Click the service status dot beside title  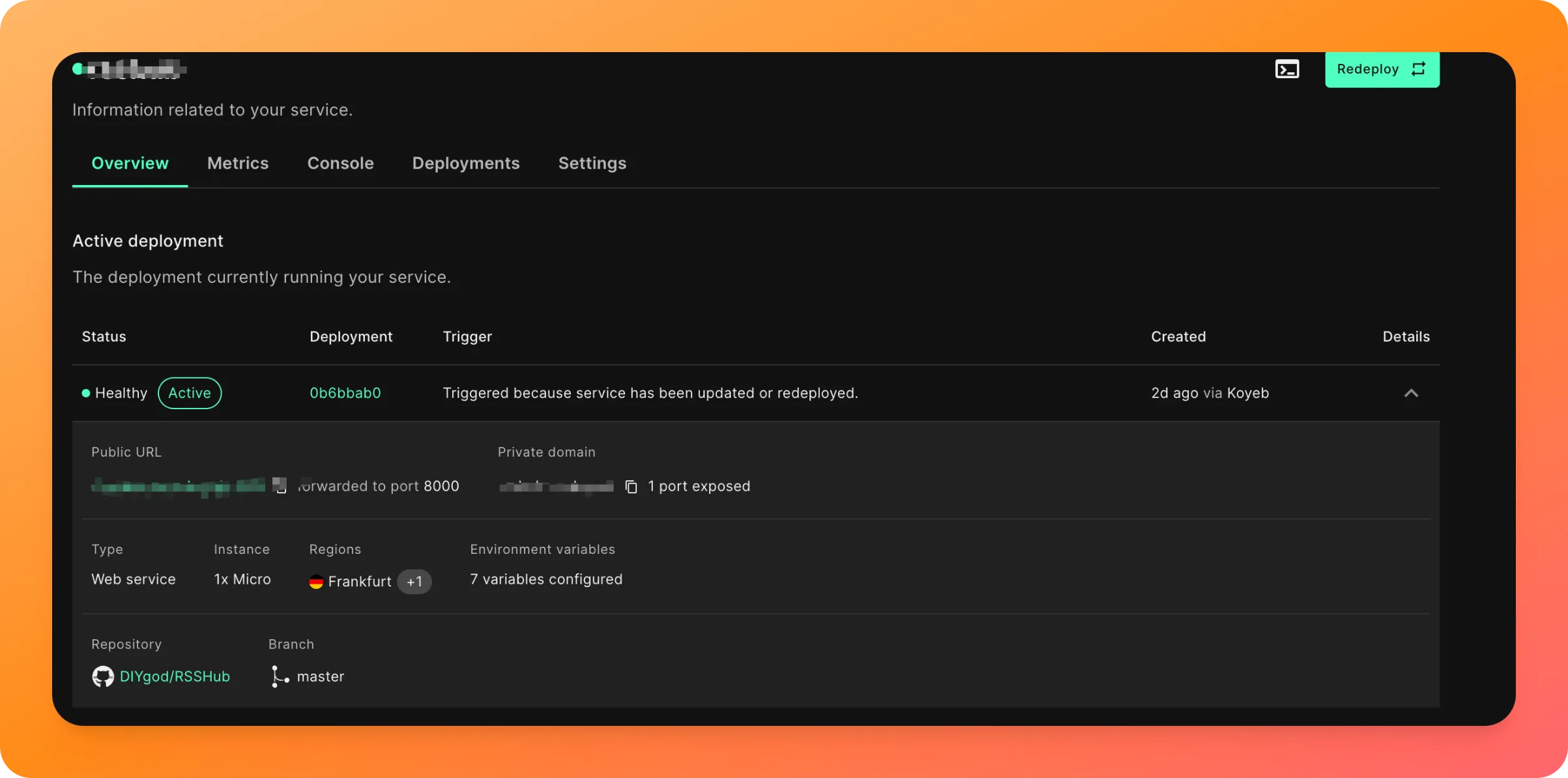click(x=78, y=69)
